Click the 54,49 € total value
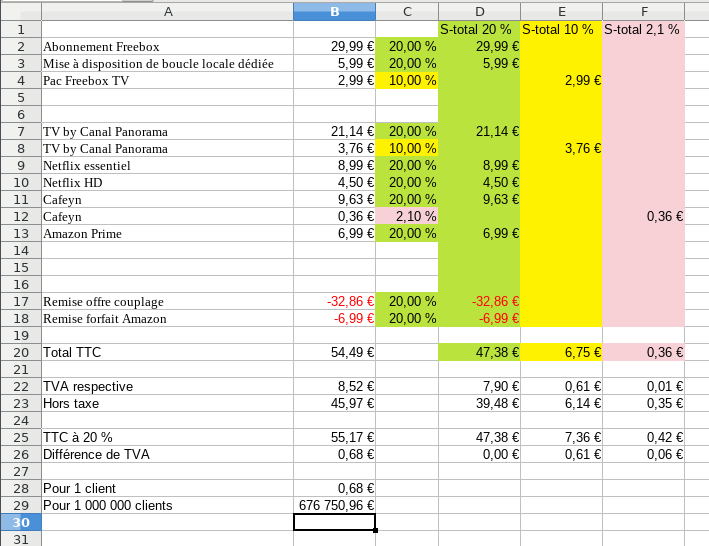 (334, 353)
